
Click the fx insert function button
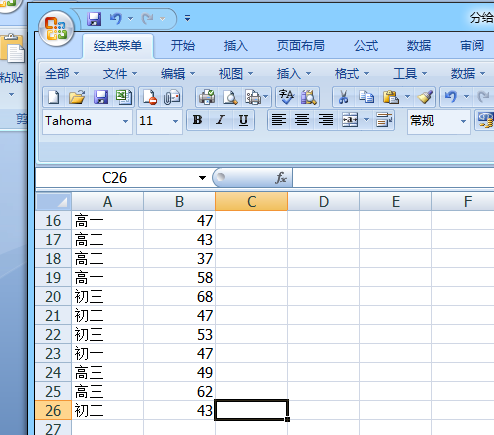281,178
